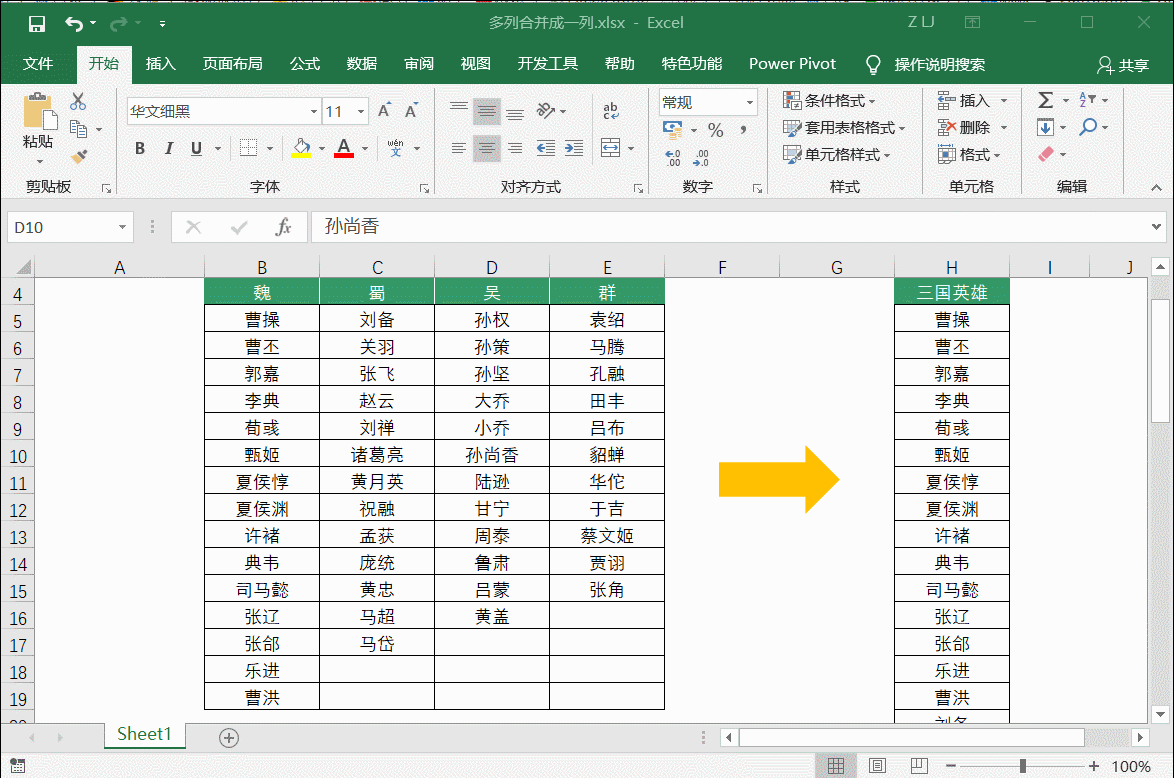
Task: Click the Decrease Indent icon
Action: coord(546,148)
